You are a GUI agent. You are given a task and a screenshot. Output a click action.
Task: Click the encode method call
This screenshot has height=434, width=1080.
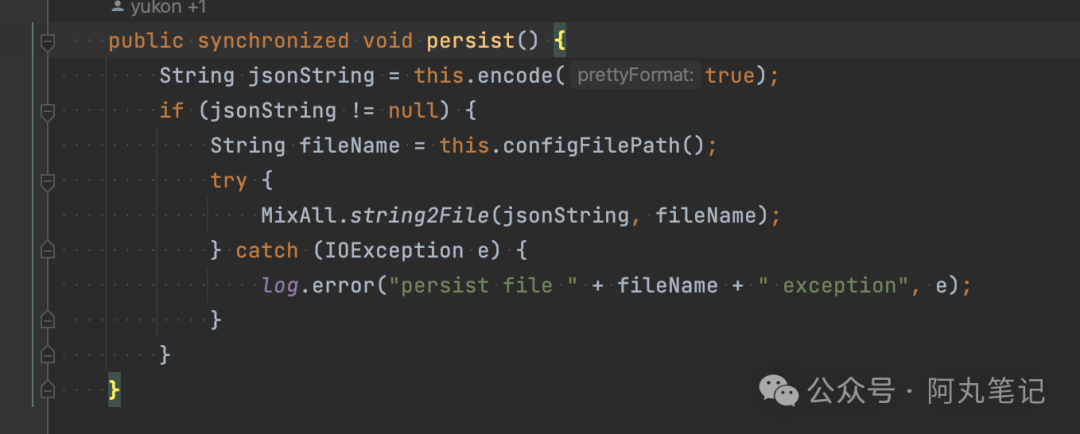coord(518,76)
